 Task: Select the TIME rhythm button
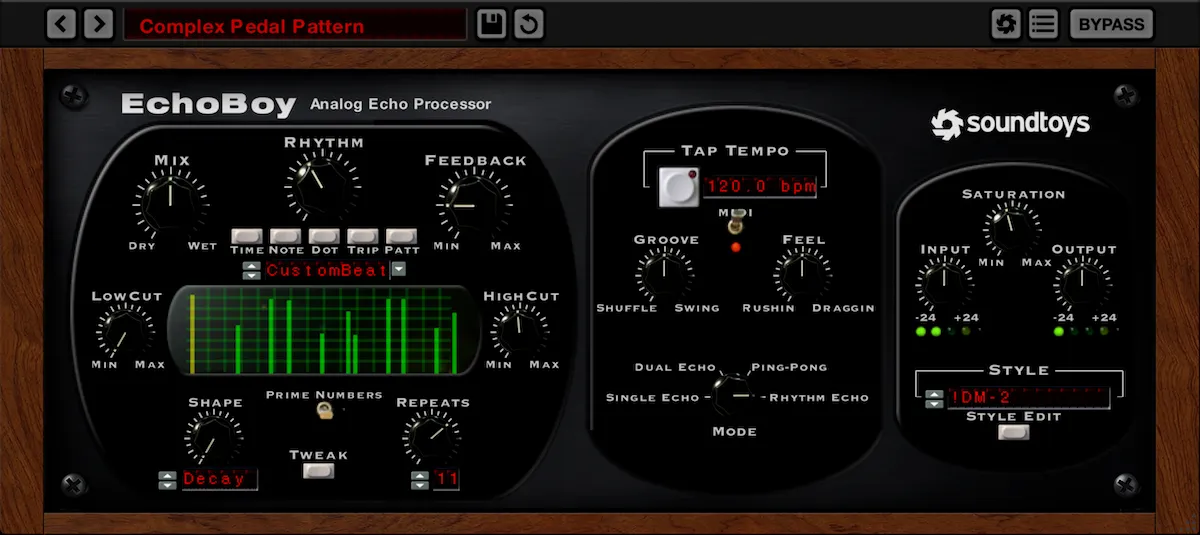click(247, 236)
